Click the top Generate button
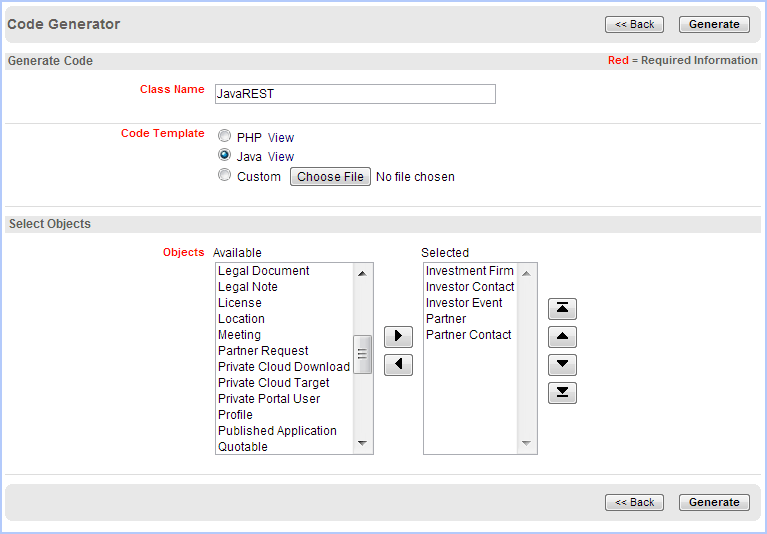Viewport: 767px width, 534px height. (714, 24)
